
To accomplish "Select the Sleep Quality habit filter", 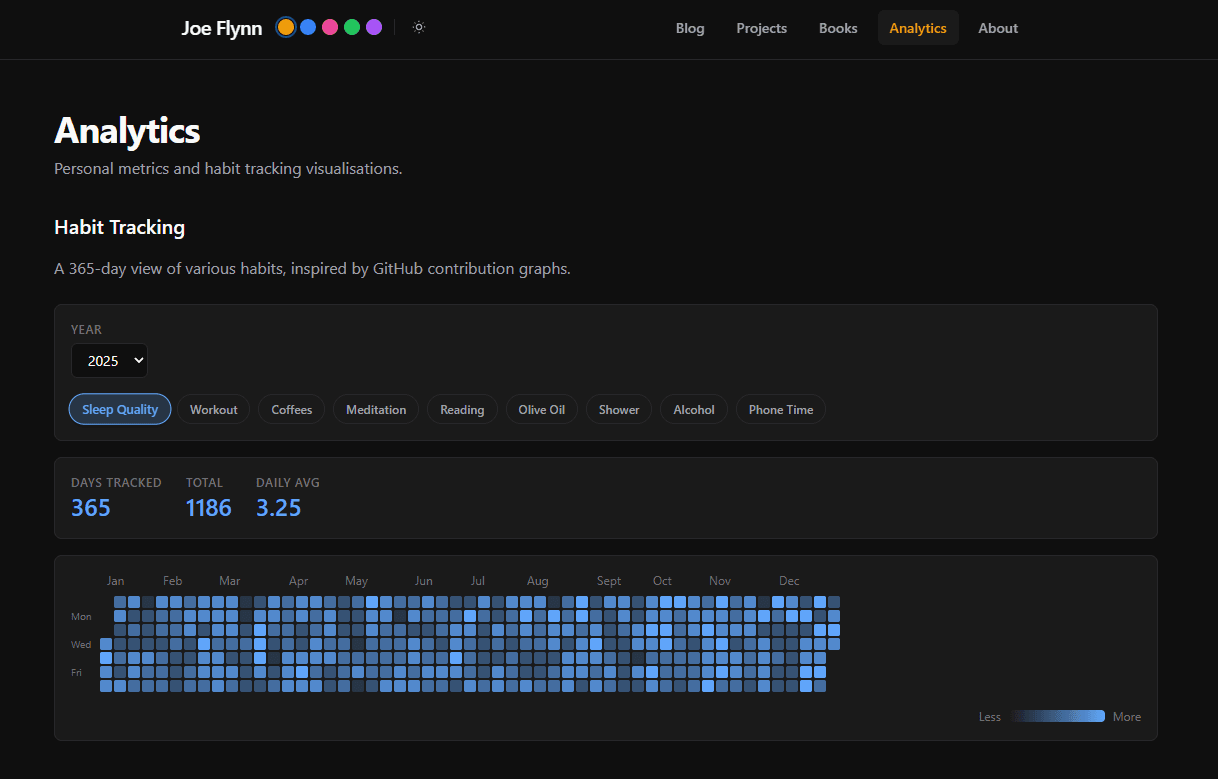I will [120, 409].
